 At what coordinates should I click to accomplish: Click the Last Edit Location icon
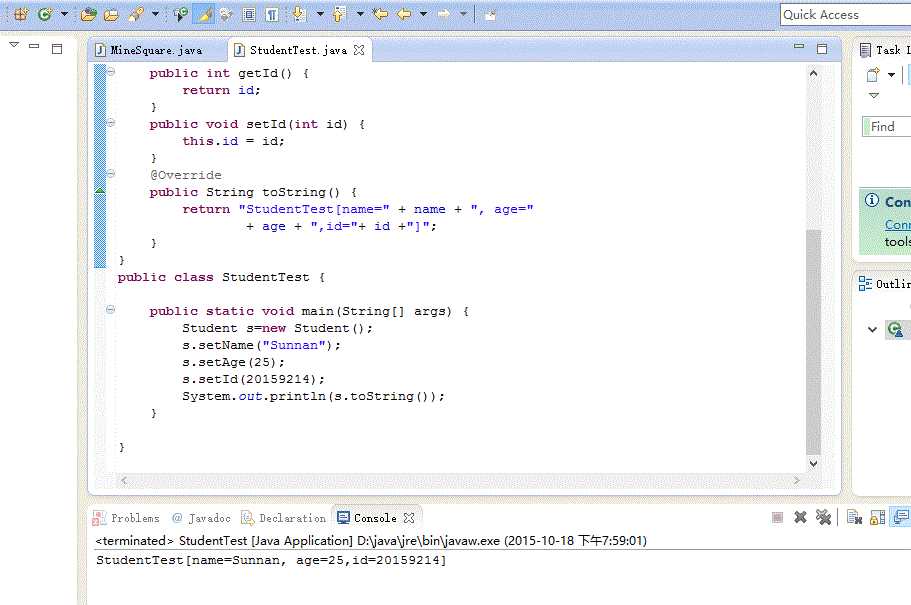[381, 14]
